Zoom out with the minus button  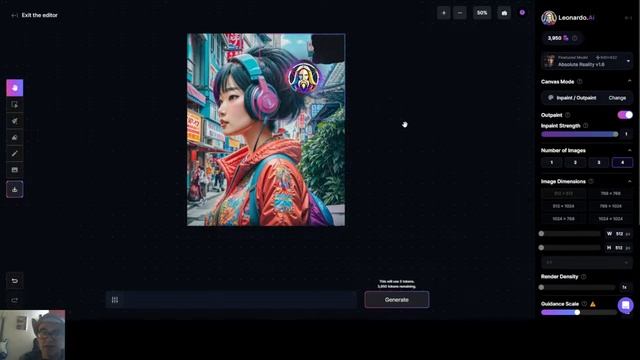click(460, 13)
